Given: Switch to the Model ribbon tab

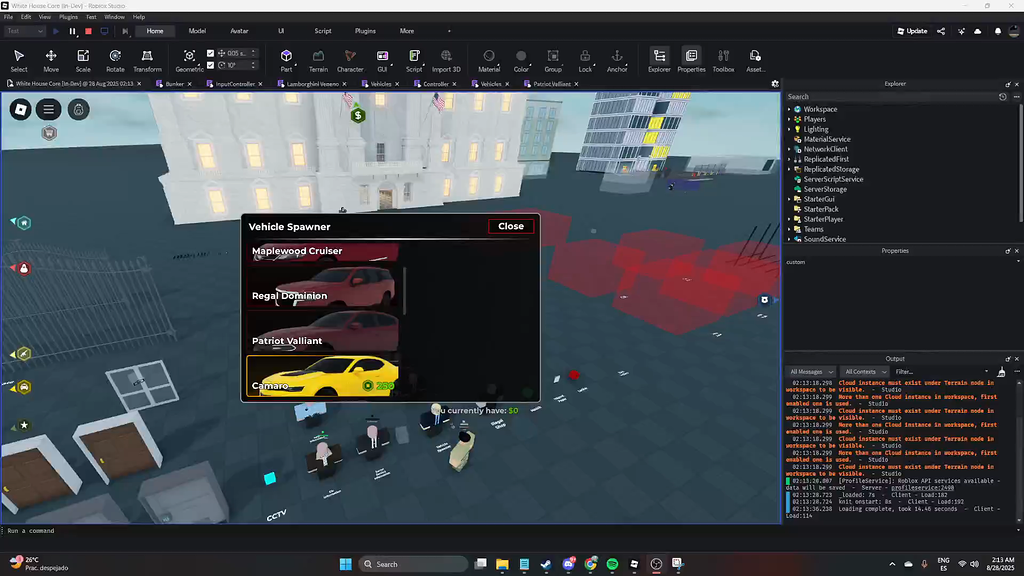Looking at the screenshot, I should pyautogui.click(x=197, y=31).
